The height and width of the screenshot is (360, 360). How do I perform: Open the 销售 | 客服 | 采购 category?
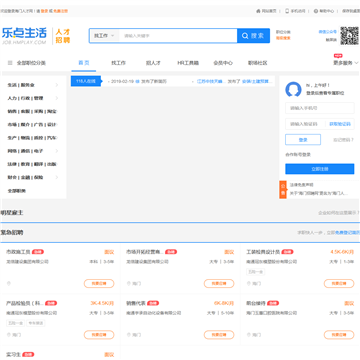32,111
